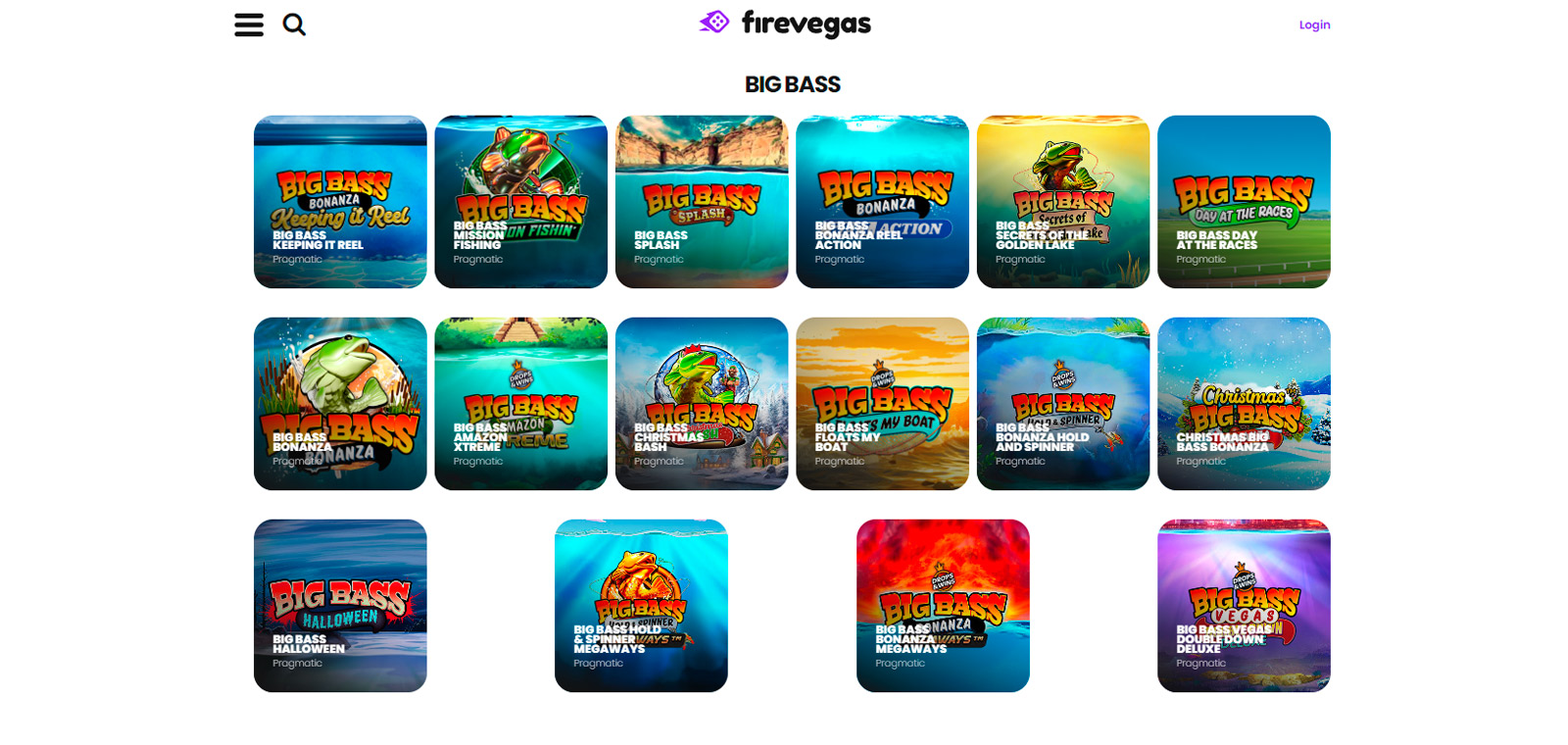This screenshot has width=1568, height=745.
Task: Click the Firevegas logo
Action: (x=785, y=24)
